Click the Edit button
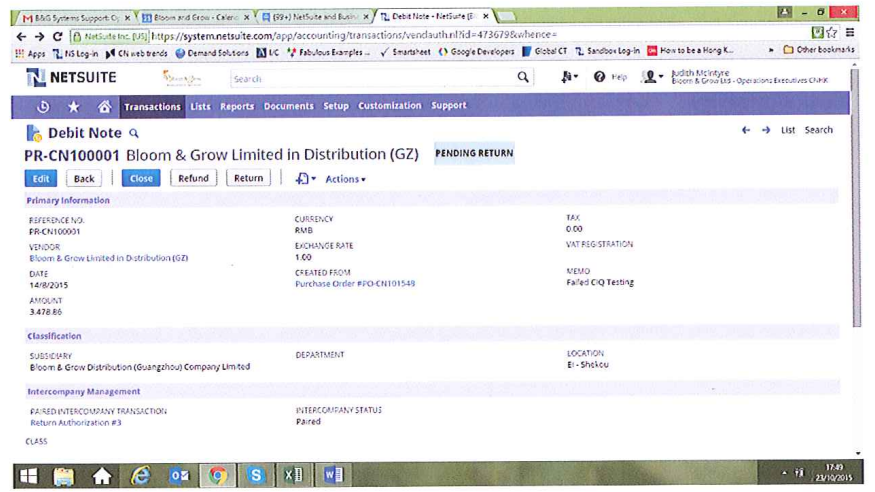 pos(41,179)
